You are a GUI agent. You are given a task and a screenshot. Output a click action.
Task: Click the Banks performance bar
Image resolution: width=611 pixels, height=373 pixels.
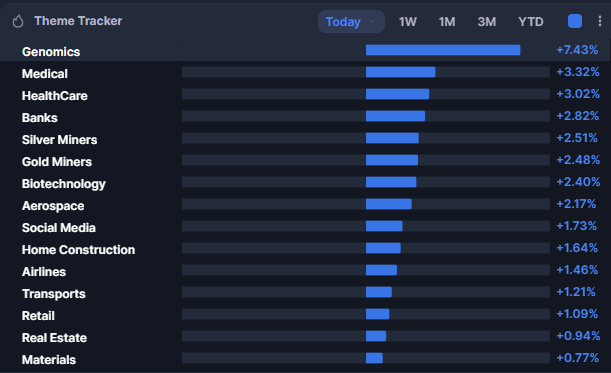pos(396,116)
